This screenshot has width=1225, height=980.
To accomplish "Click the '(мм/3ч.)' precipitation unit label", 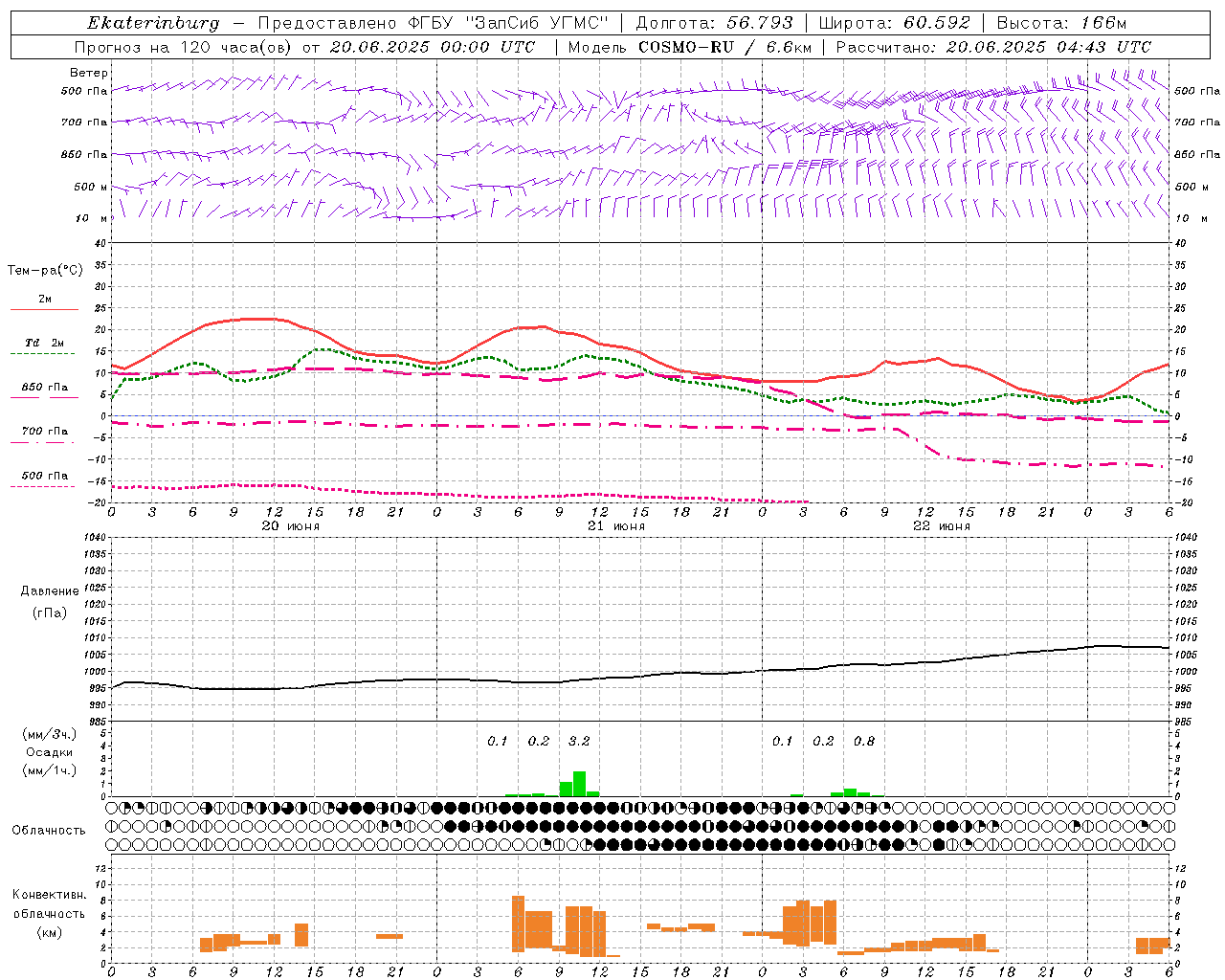I will point(50,734).
